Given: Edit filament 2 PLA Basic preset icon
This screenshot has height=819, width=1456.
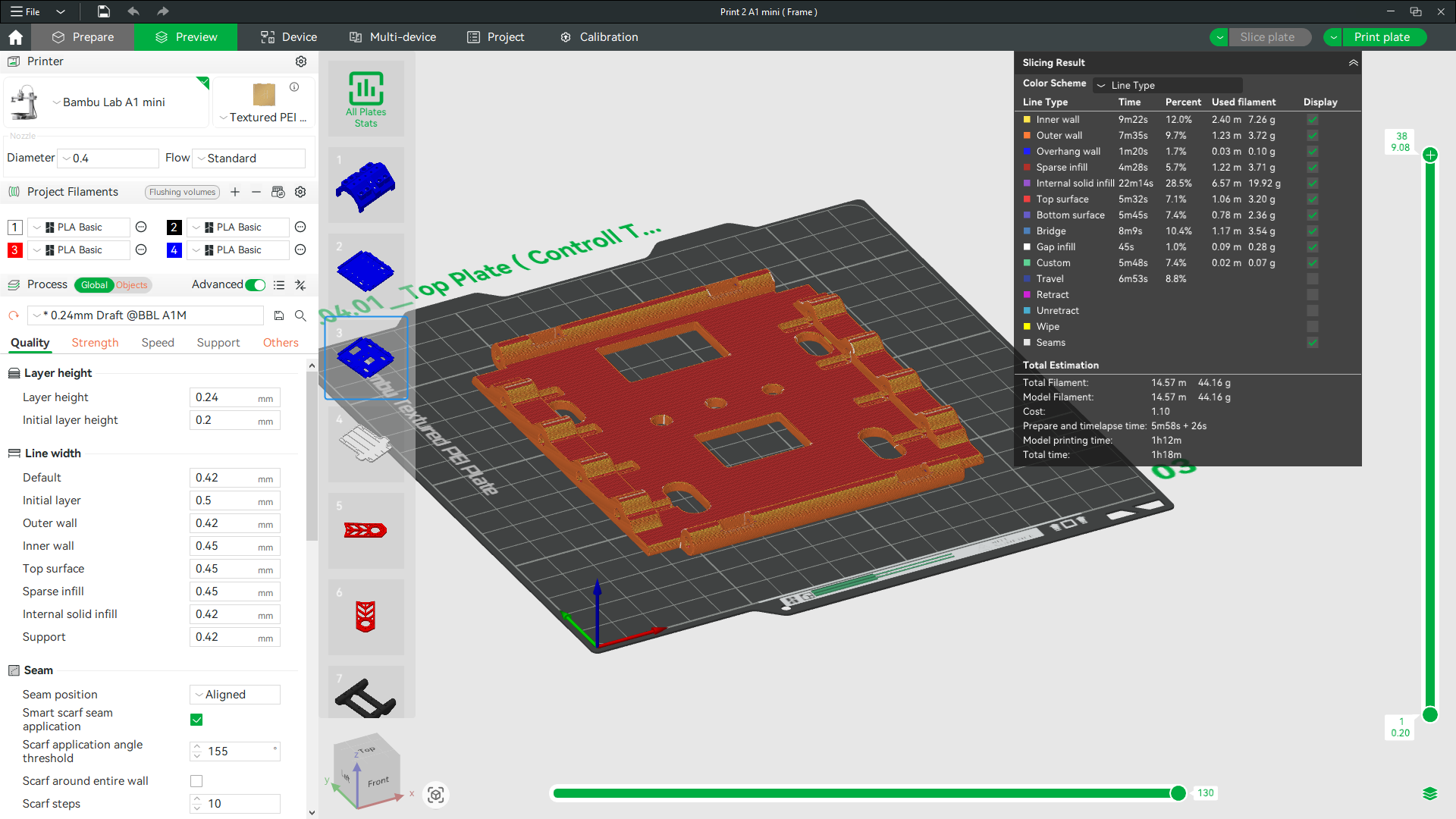Looking at the screenshot, I should tap(300, 227).
